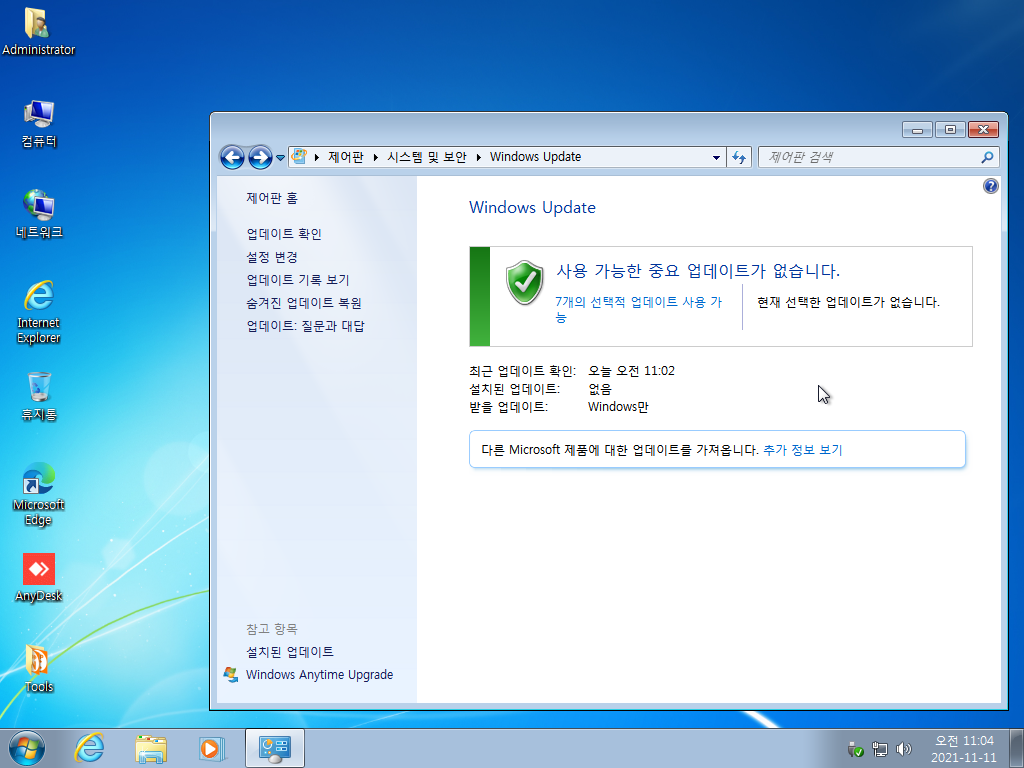Open the help question mark icon
The height and width of the screenshot is (768, 1024).
[x=990, y=186]
